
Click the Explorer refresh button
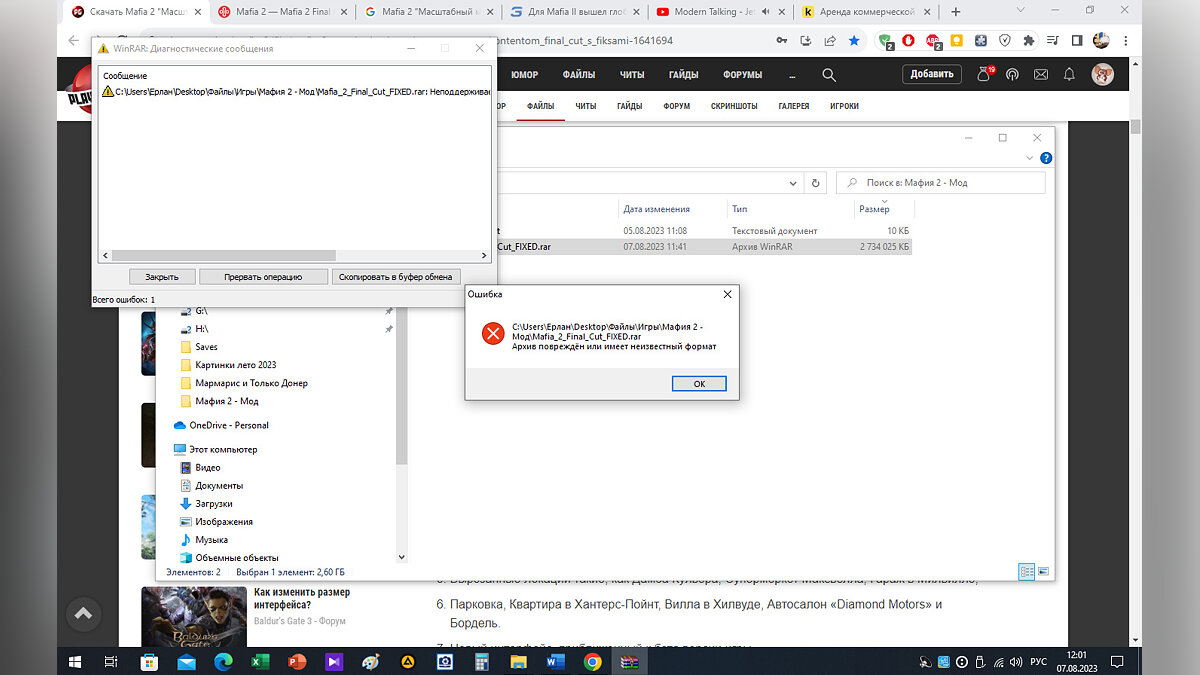click(x=816, y=183)
